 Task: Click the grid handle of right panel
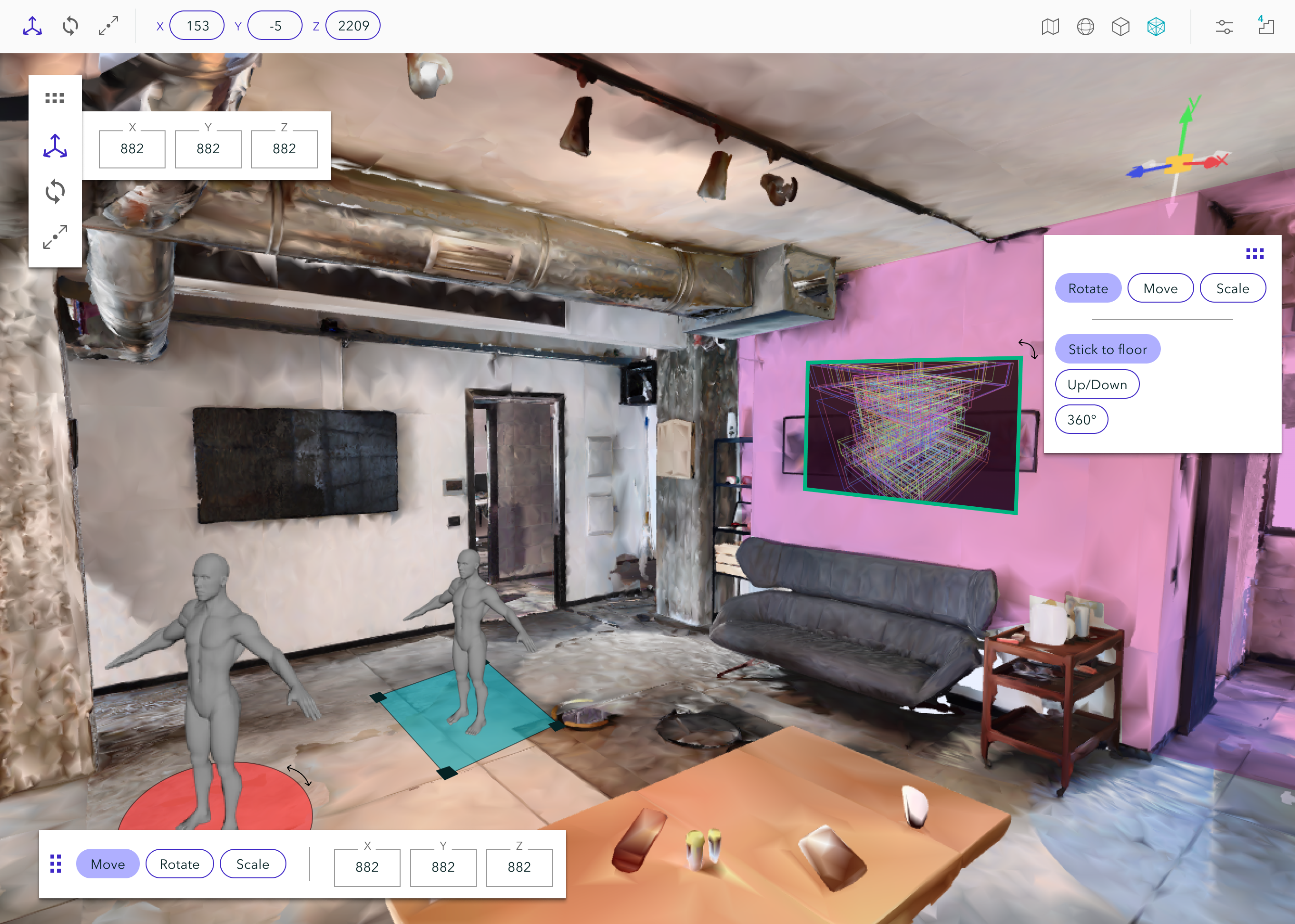click(x=1255, y=254)
